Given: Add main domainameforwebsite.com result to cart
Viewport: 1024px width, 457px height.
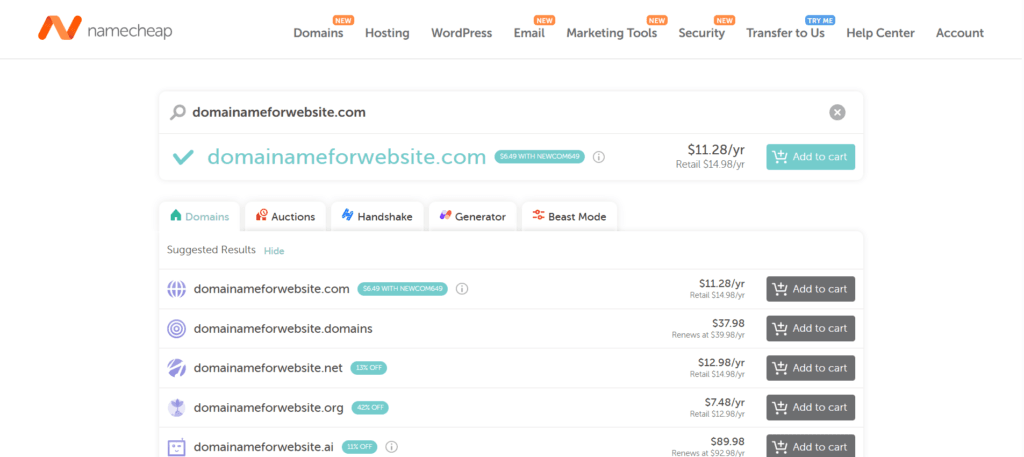Looking at the screenshot, I should 810,157.
